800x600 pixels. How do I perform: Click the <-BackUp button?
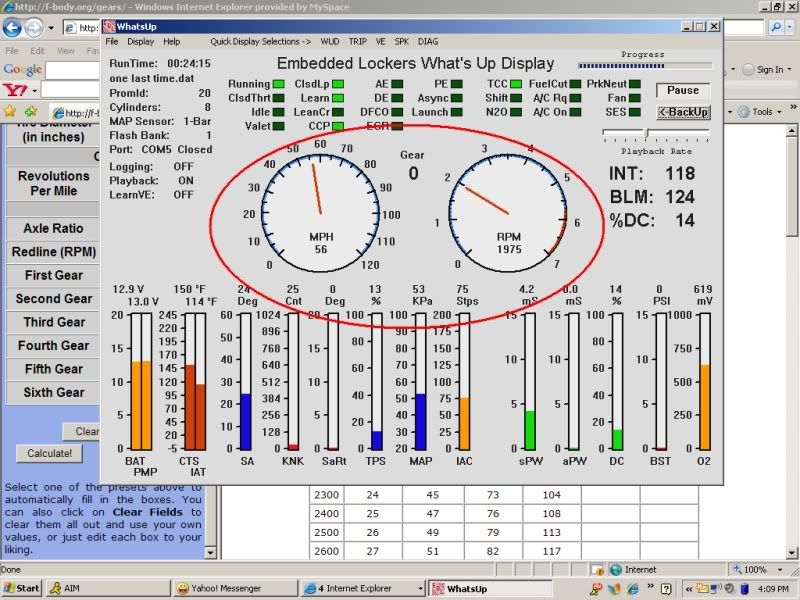pyautogui.click(x=683, y=112)
